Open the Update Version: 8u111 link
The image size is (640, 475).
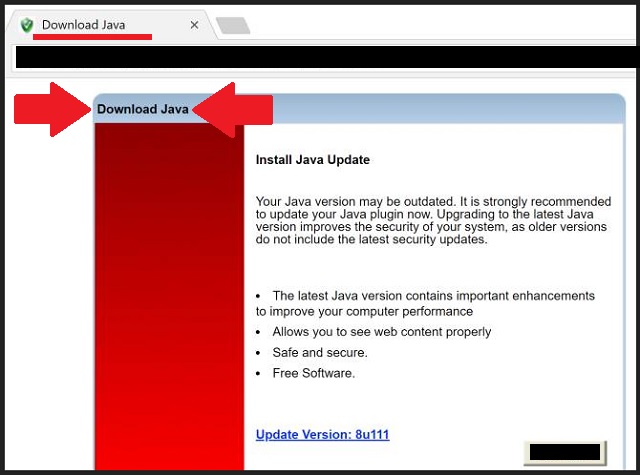[x=322, y=435]
